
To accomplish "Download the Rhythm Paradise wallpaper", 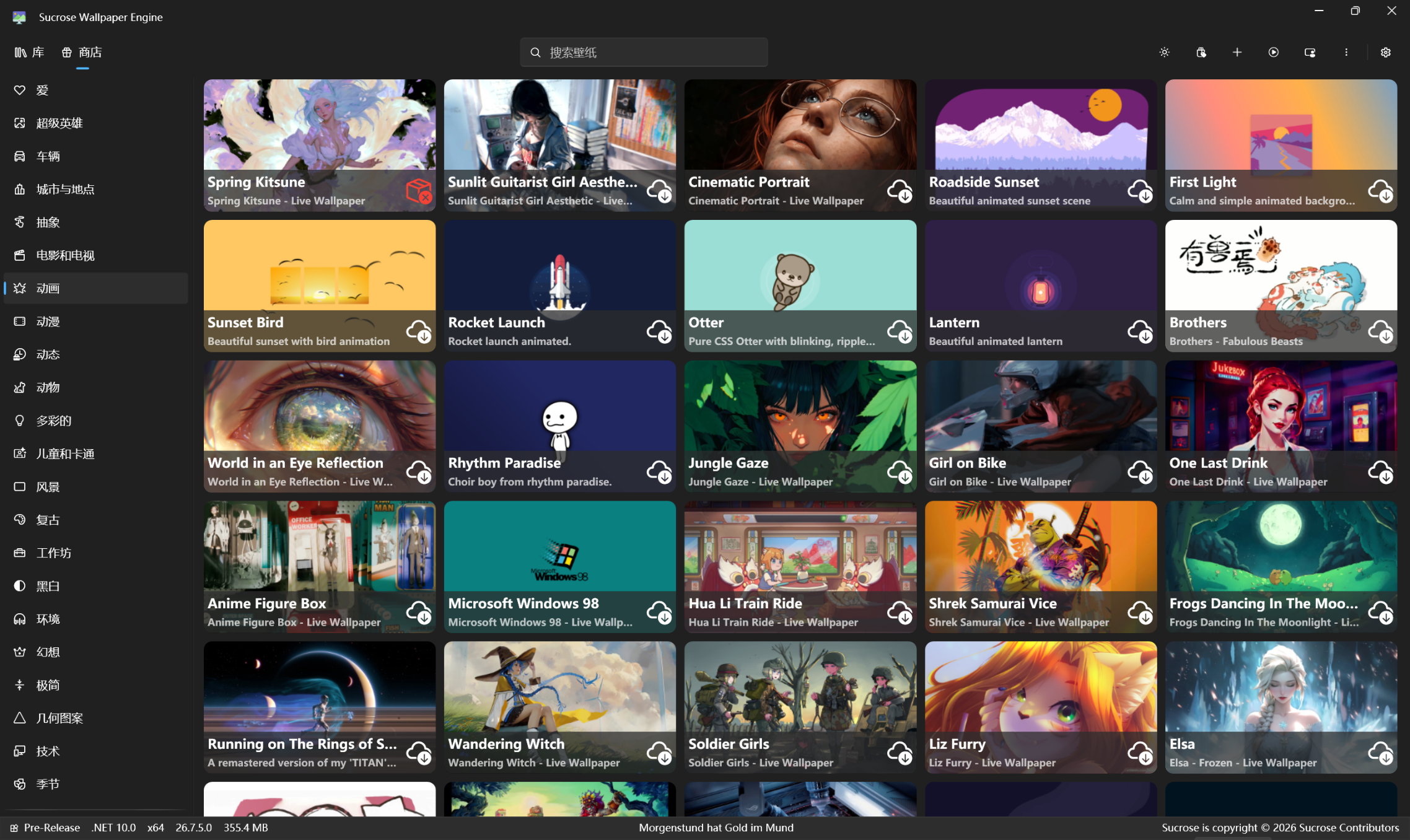I will pos(659,472).
